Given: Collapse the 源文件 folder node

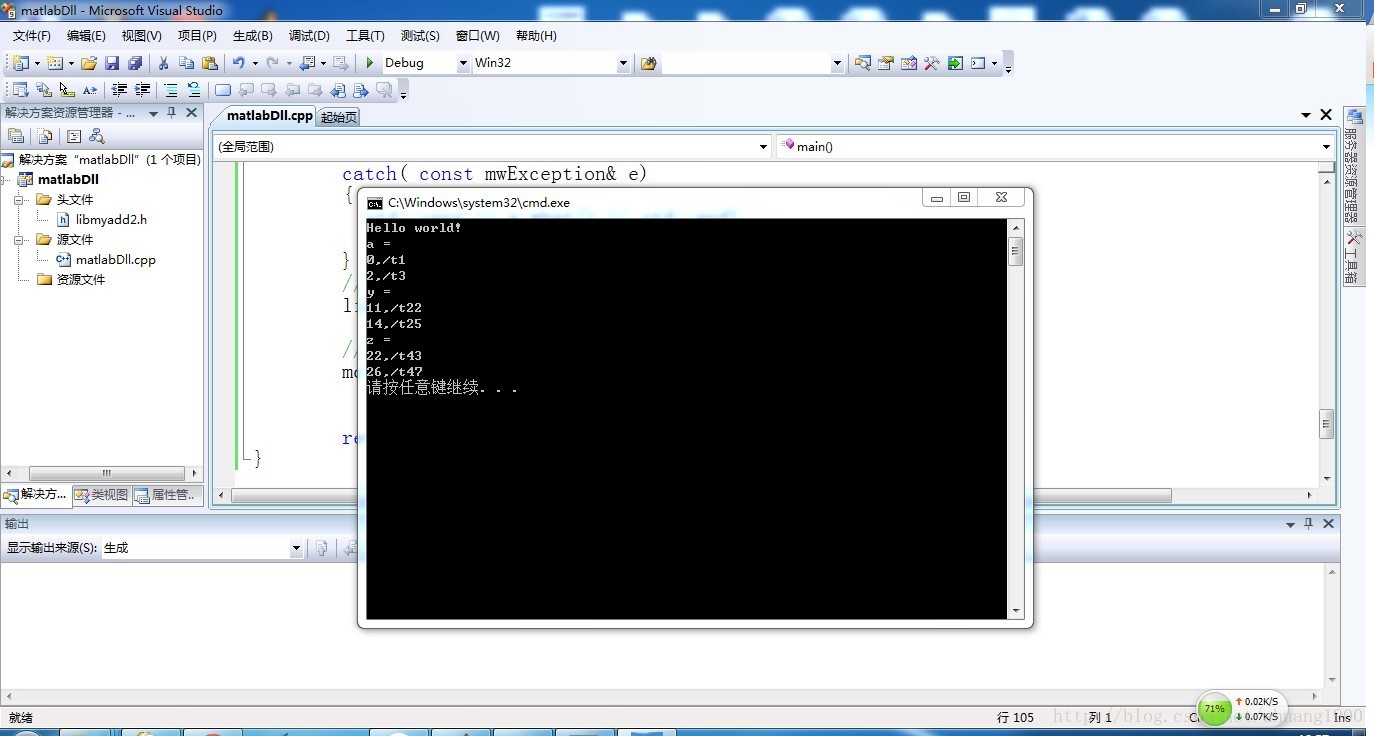Looking at the screenshot, I should click(x=19, y=240).
